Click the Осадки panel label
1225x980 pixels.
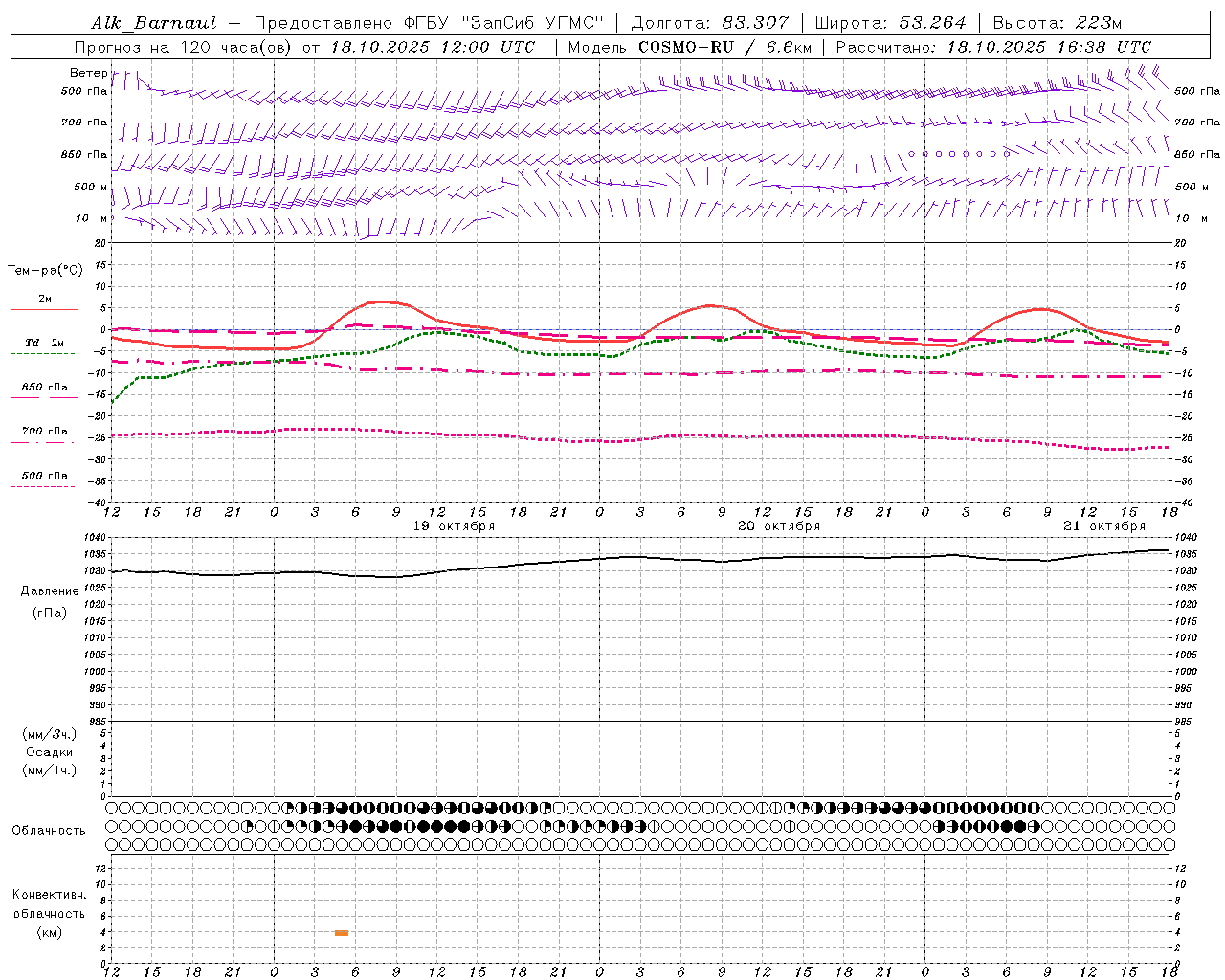click(x=50, y=752)
